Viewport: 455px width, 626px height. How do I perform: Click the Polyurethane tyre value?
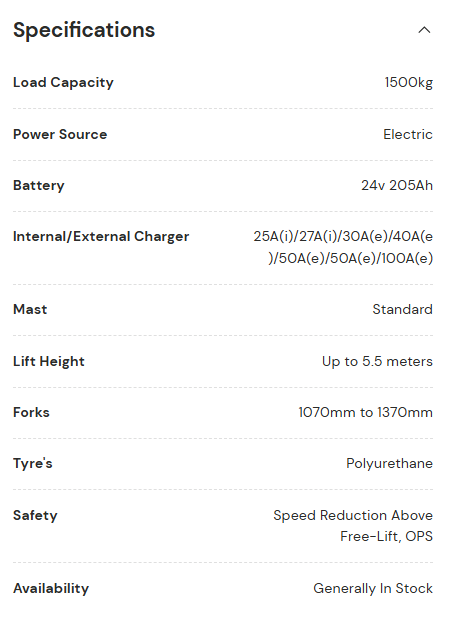coord(390,464)
